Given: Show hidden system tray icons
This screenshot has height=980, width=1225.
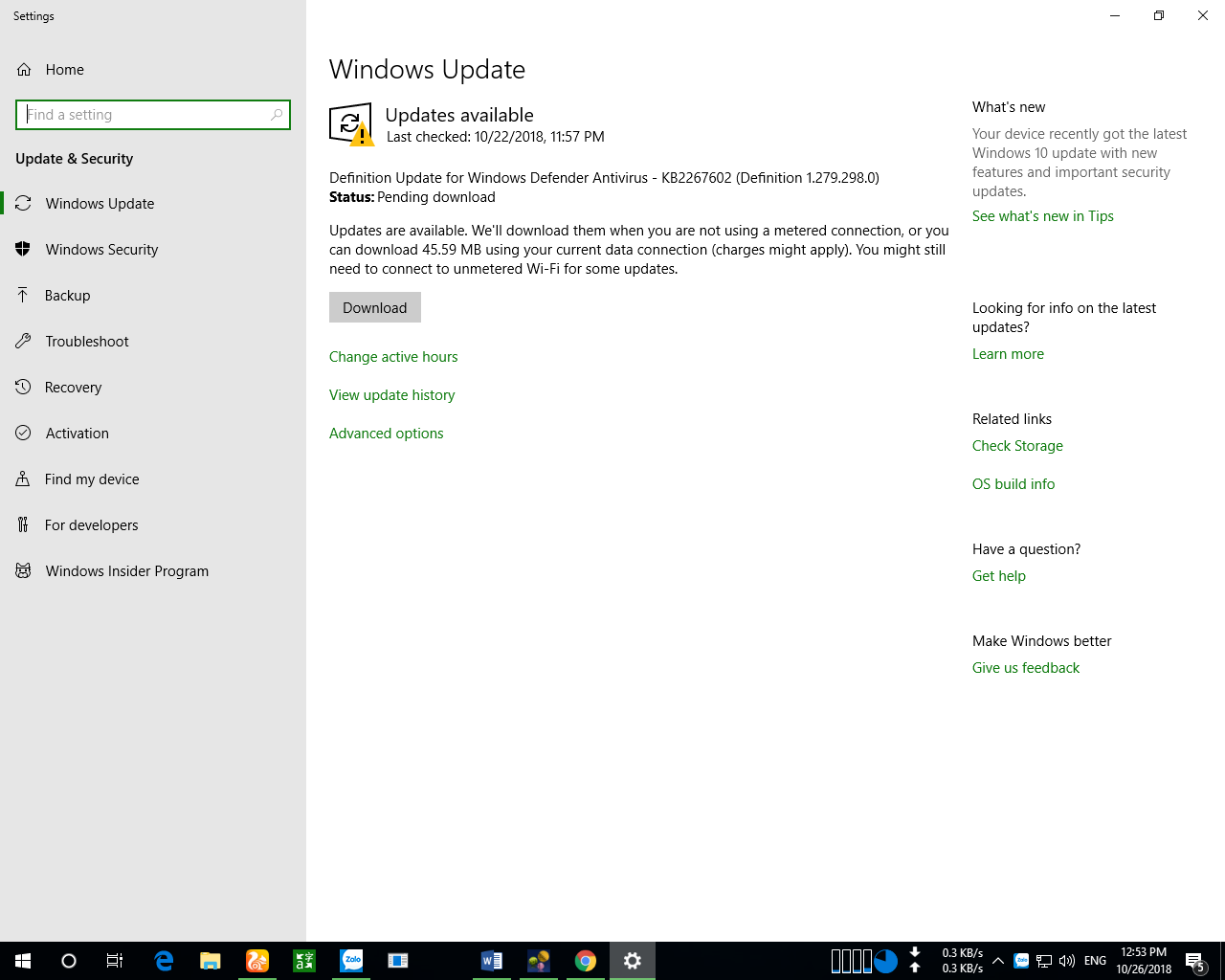Looking at the screenshot, I should coord(998,961).
